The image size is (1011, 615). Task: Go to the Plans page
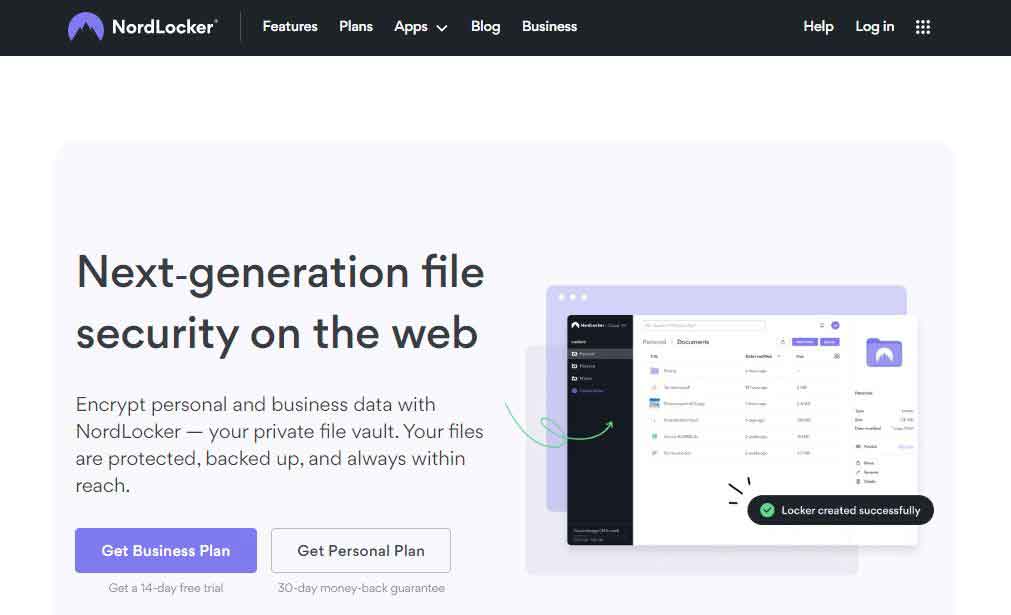356,27
